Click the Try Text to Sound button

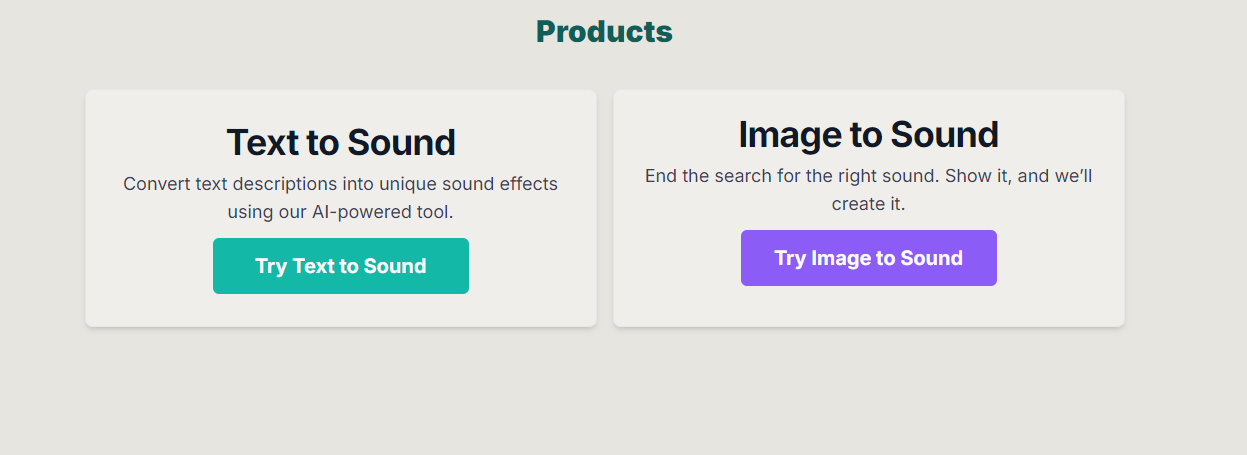pos(340,266)
